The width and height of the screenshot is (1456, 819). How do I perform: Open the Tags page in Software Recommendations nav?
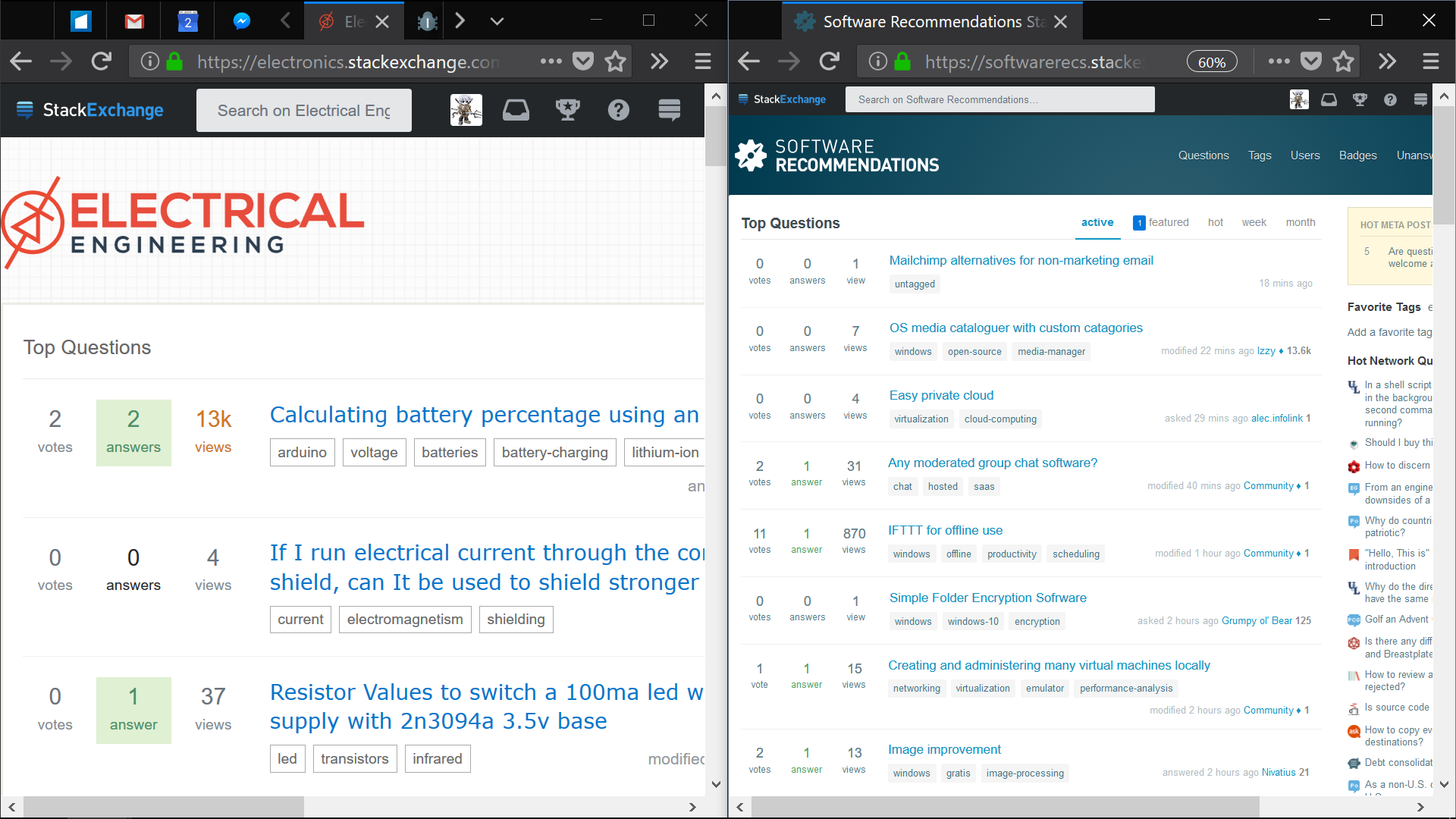pos(1260,155)
